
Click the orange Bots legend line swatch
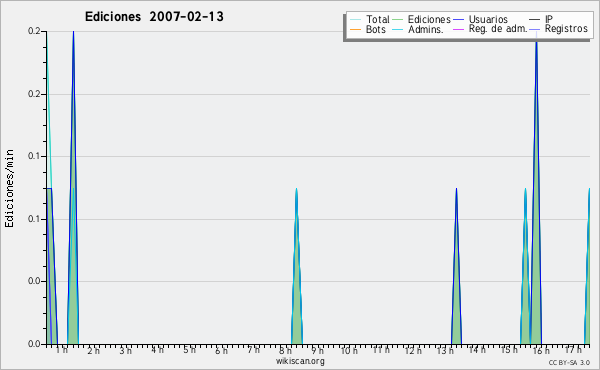pyautogui.click(x=355, y=29)
